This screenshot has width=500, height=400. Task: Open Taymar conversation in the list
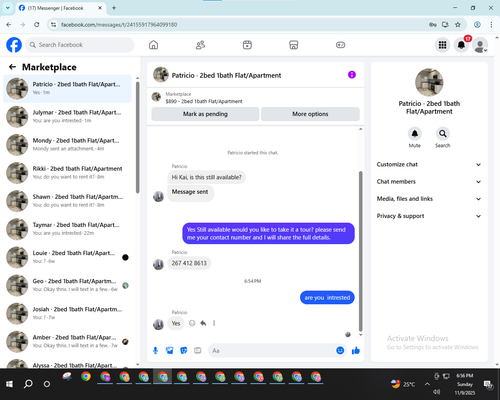click(x=67, y=229)
